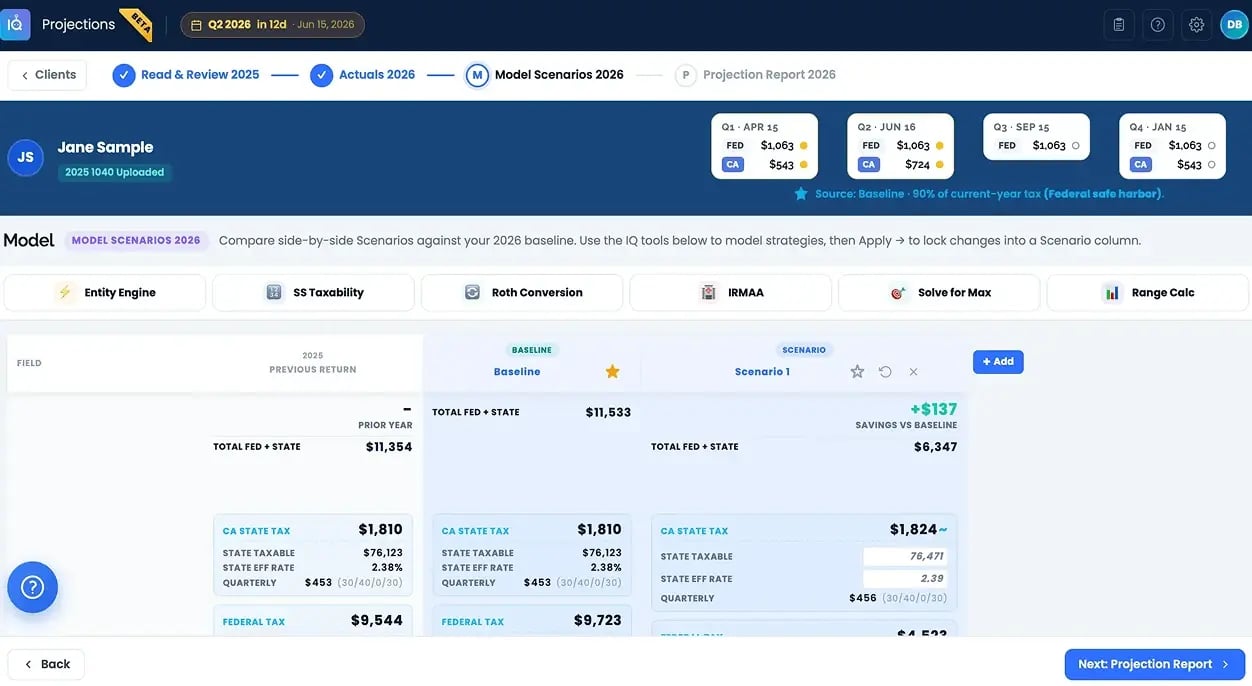Open the Actuals 2026 step
The width and height of the screenshot is (1252, 686).
(x=362, y=75)
